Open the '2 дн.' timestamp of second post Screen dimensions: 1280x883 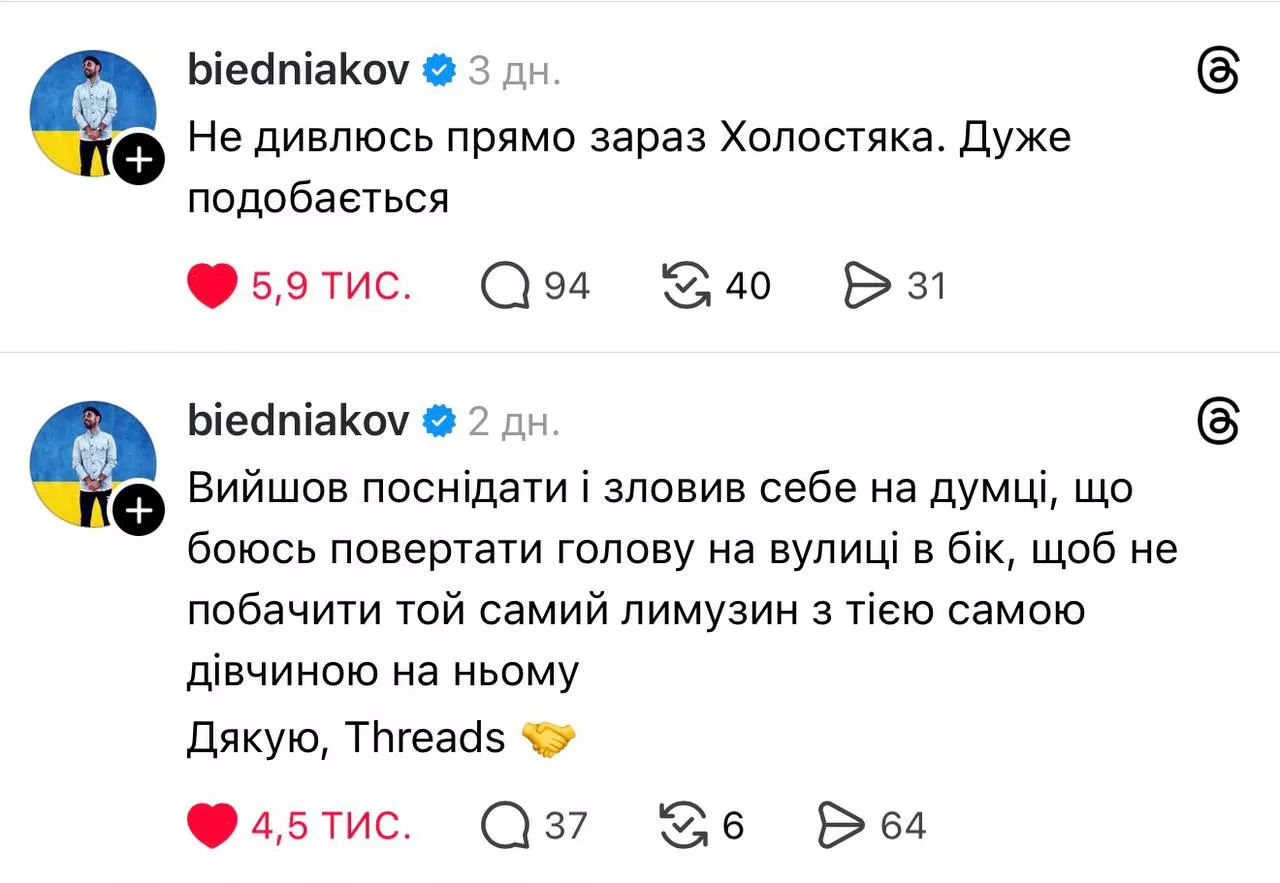(515, 422)
